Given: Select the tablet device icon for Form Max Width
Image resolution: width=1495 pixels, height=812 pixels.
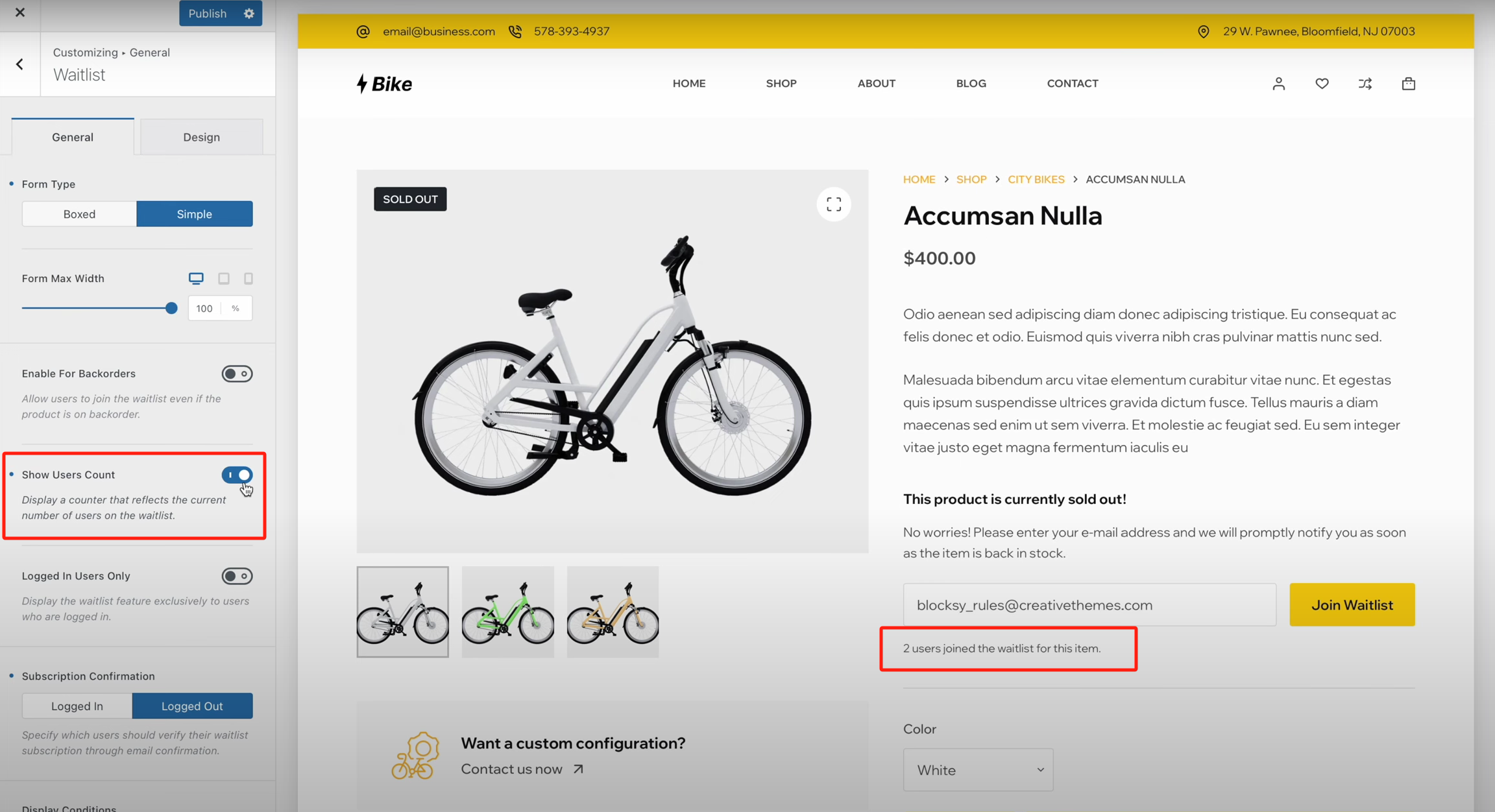Looking at the screenshot, I should tap(224, 278).
